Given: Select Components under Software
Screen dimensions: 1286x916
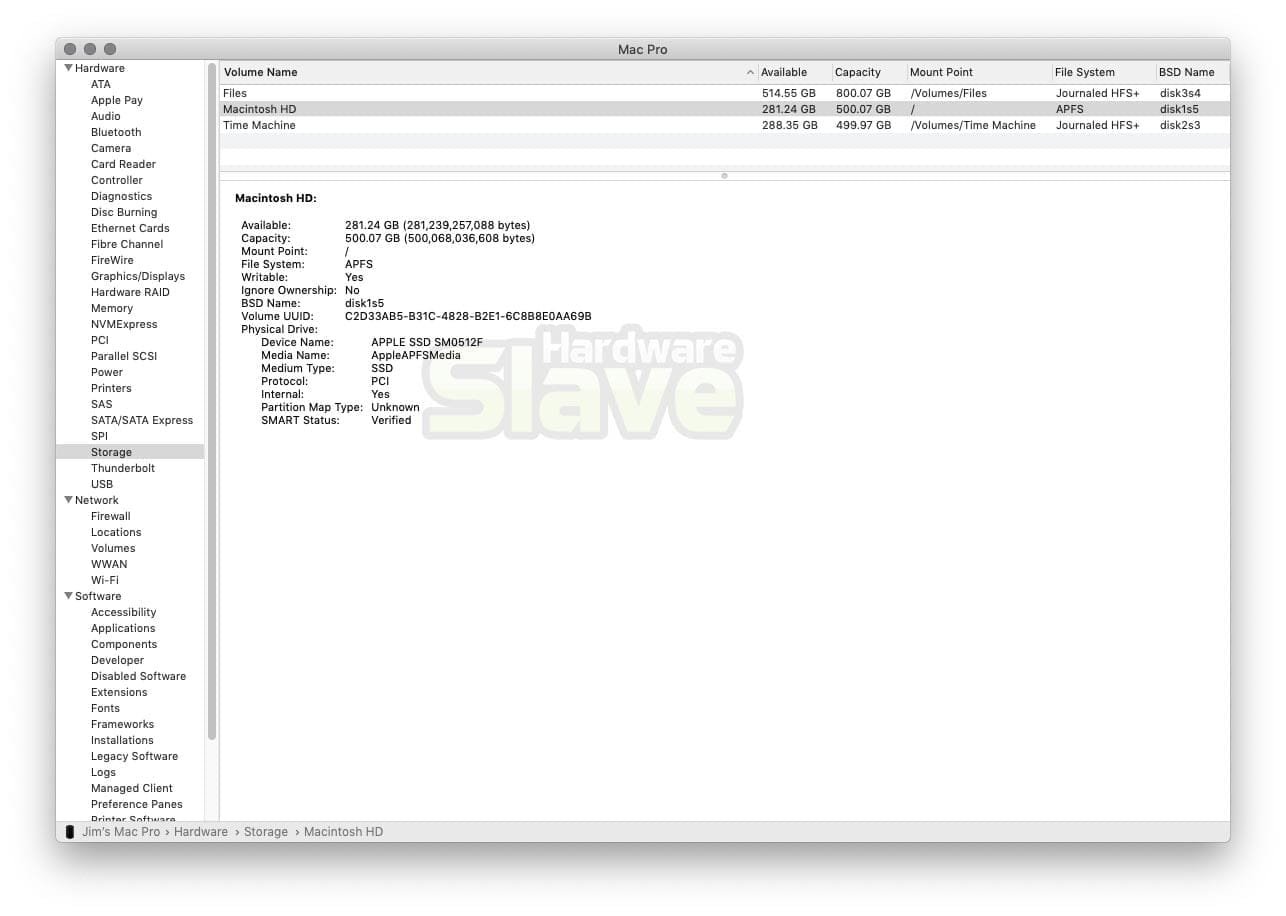Looking at the screenshot, I should (x=124, y=644).
